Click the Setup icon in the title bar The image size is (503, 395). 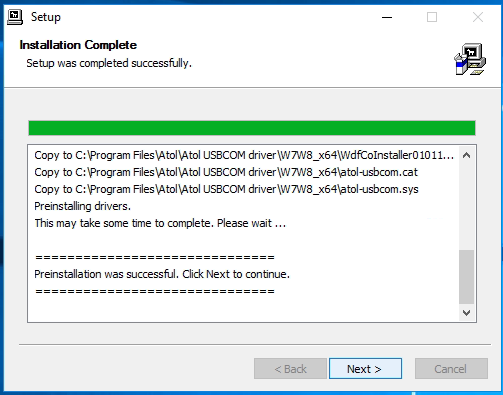pyautogui.click(x=15, y=17)
